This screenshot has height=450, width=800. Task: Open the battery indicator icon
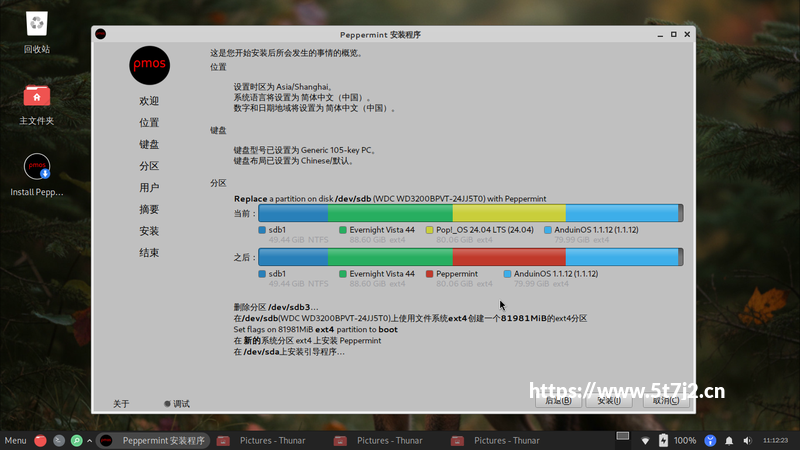click(x=663, y=440)
